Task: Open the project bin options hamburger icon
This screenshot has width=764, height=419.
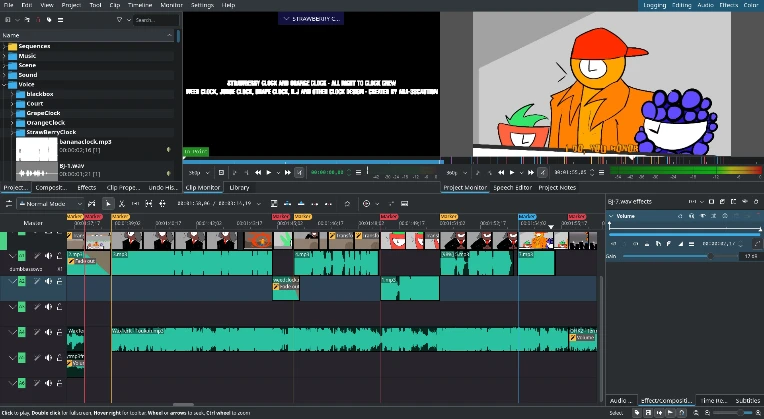Action: (60, 20)
